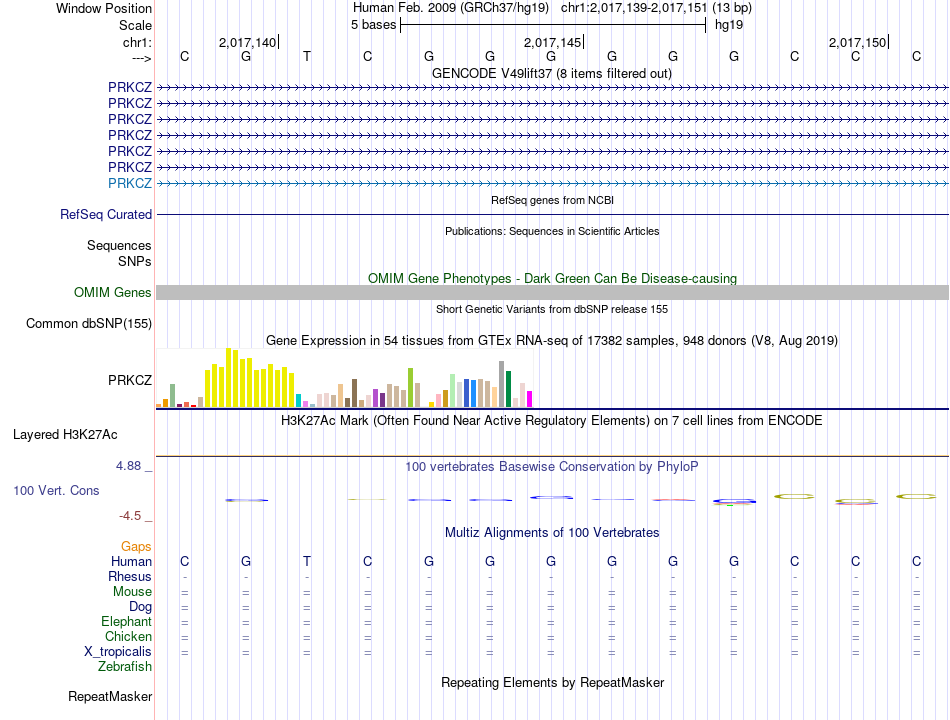Click the 2,017,145 position marker
This screenshot has height=720, width=950.
(553, 42)
